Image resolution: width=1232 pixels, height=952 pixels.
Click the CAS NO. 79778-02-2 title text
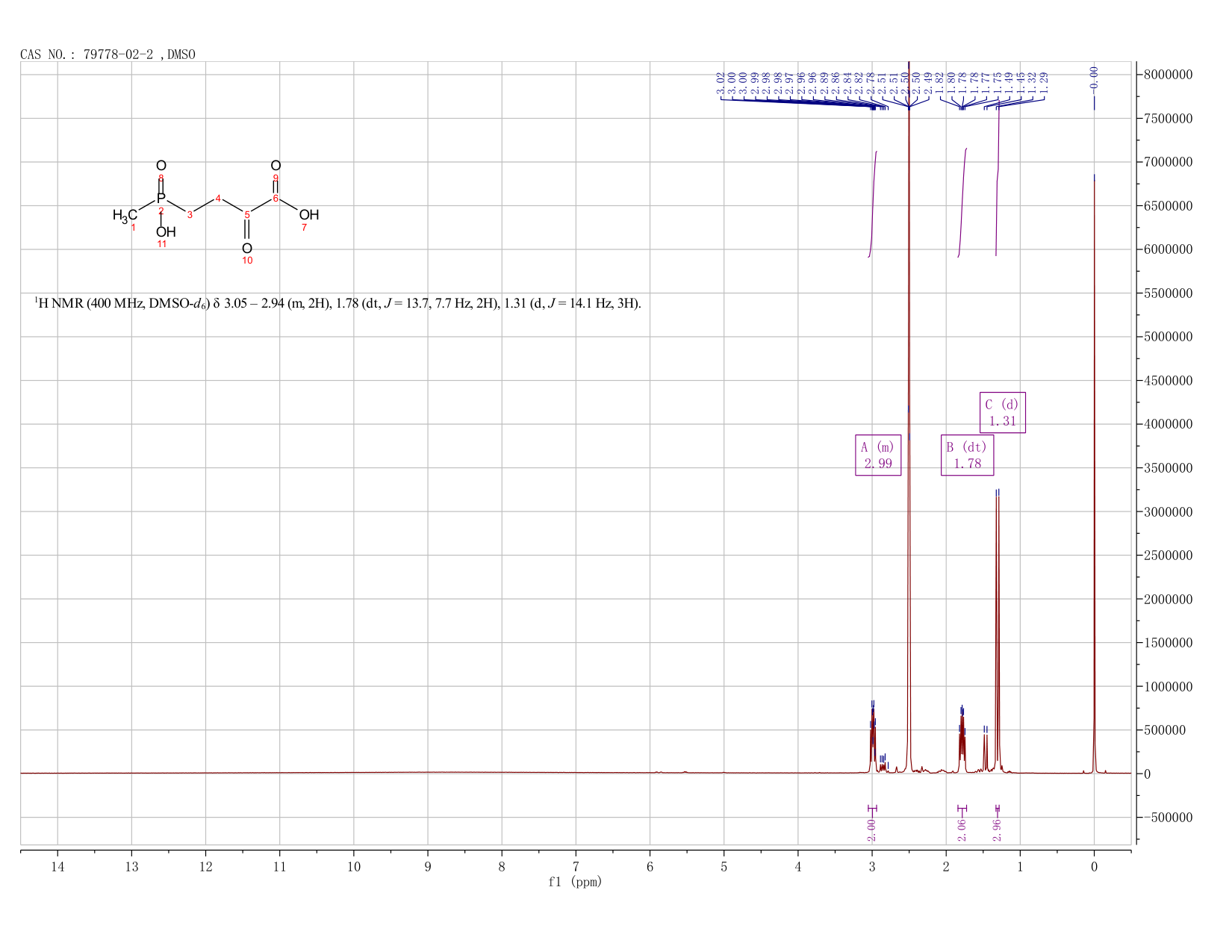(x=108, y=55)
